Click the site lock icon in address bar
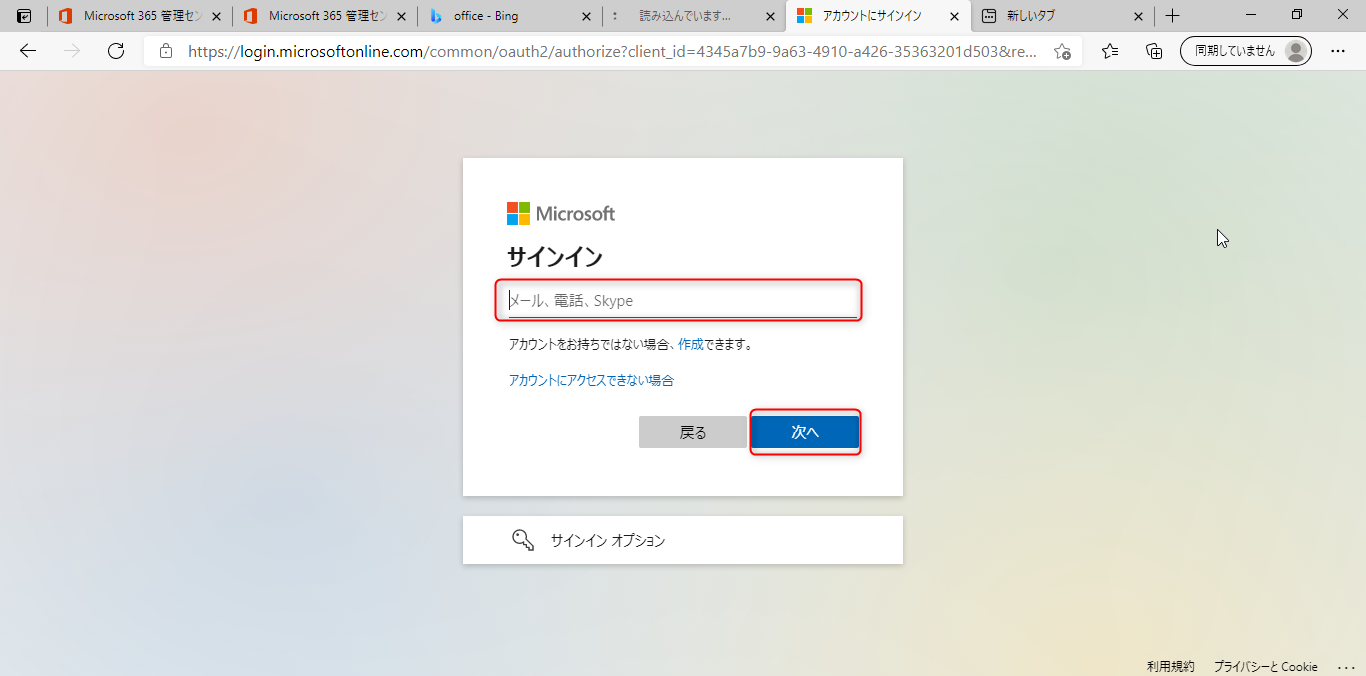1366x676 pixels. [166, 51]
